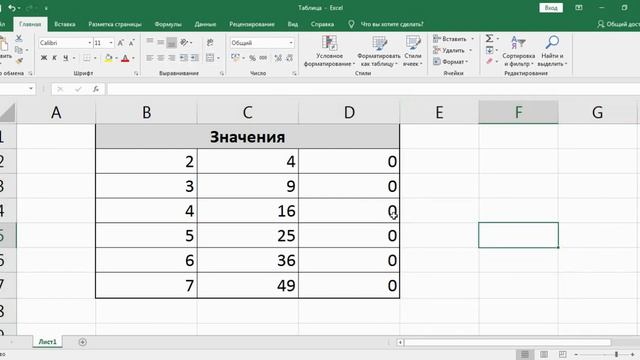640x360 pixels.
Task: Open Форматировать как таблицу dropdown
Action: [379, 51]
